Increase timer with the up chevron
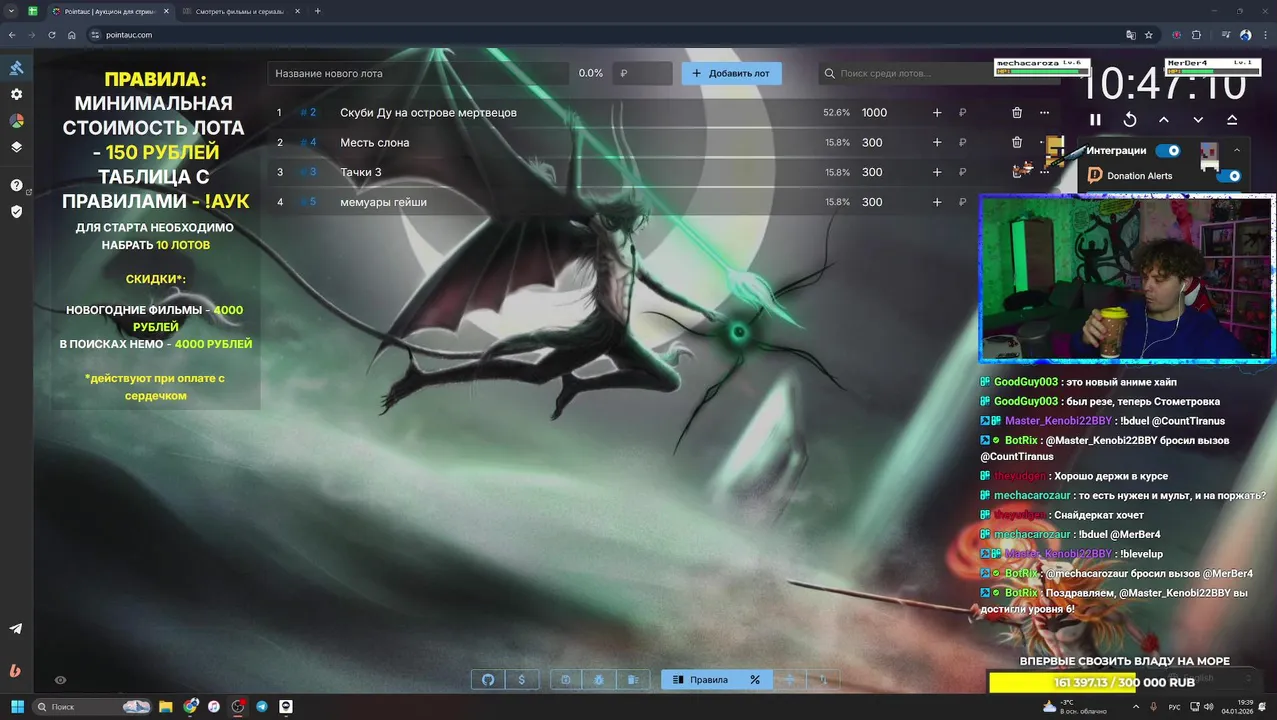Image resolution: width=1277 pixels, height=720 pixels. coord(1164,119)
